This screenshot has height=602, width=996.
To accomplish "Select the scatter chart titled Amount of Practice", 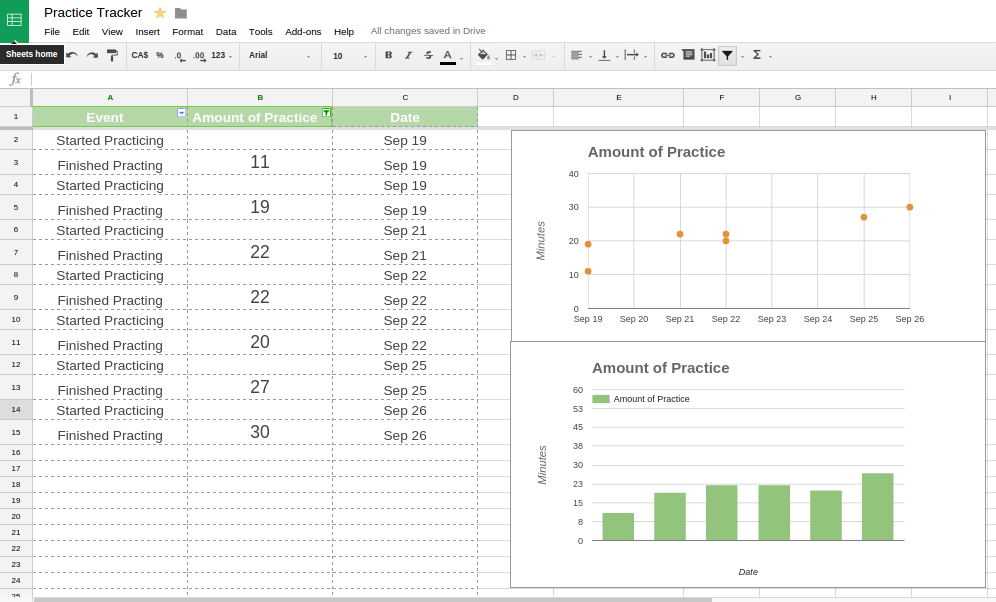I will [x=748, y=236].
